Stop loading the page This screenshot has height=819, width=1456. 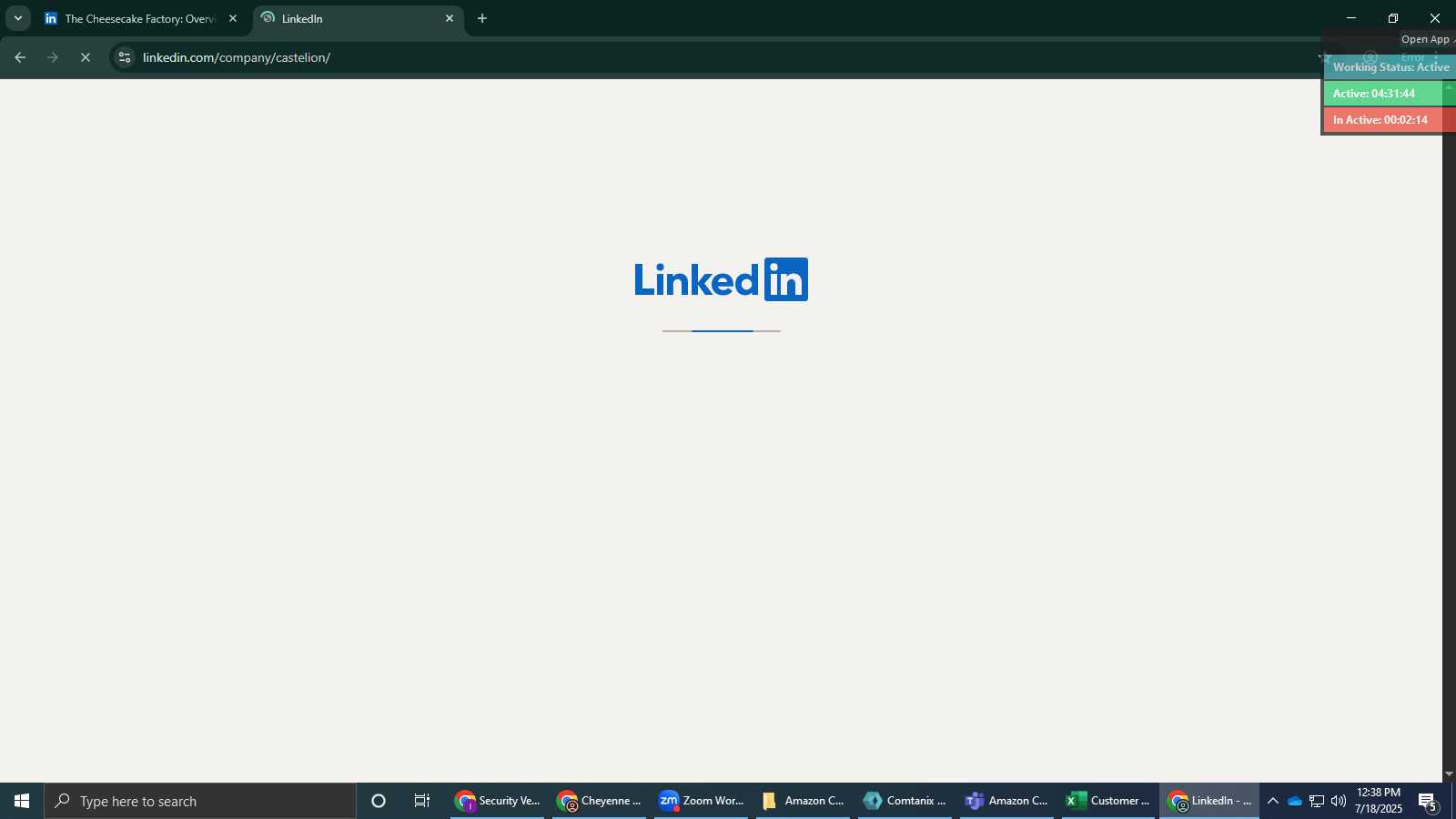[86, 57]
